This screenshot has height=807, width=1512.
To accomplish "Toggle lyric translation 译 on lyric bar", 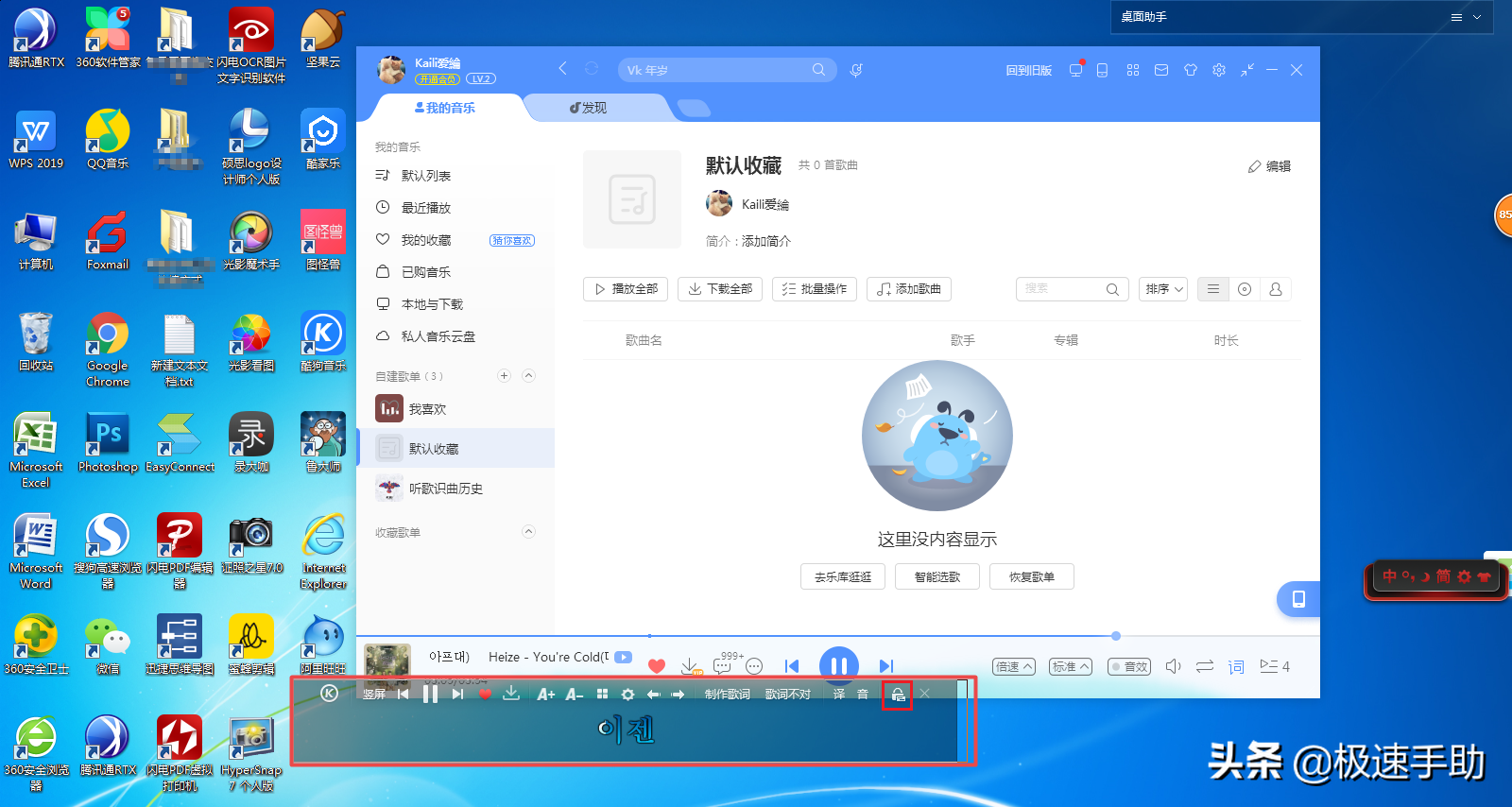I will coord(839,694).
